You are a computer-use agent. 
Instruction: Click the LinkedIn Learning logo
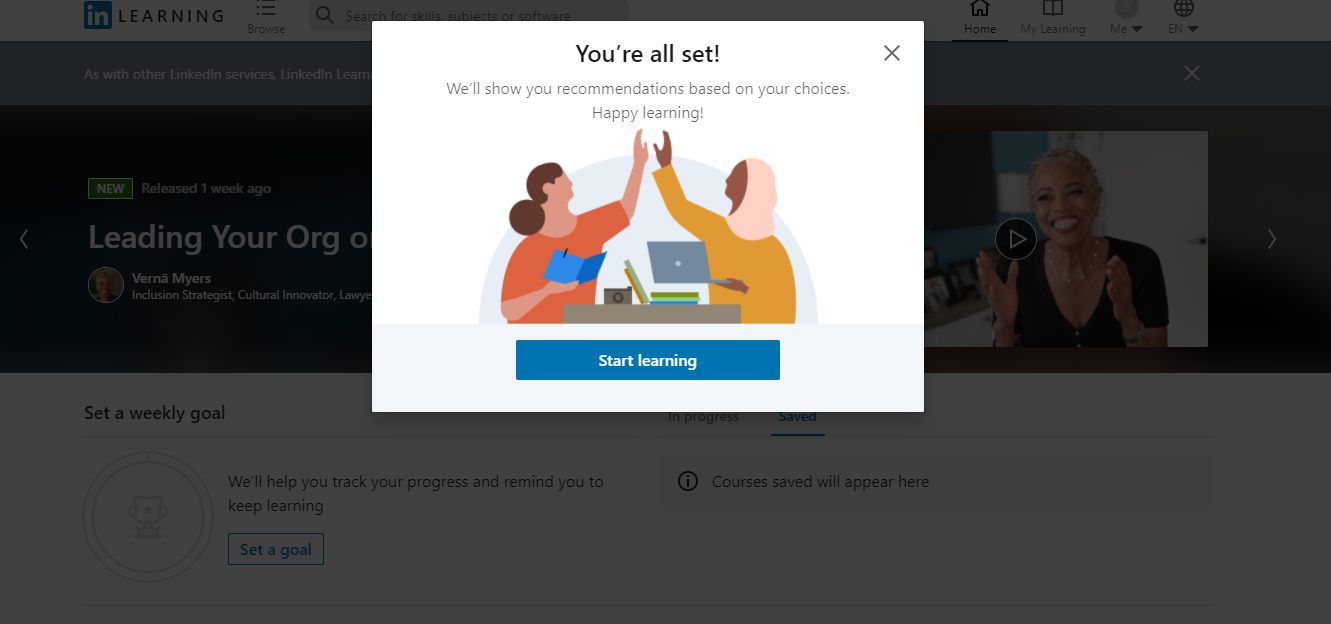[155, 15]
